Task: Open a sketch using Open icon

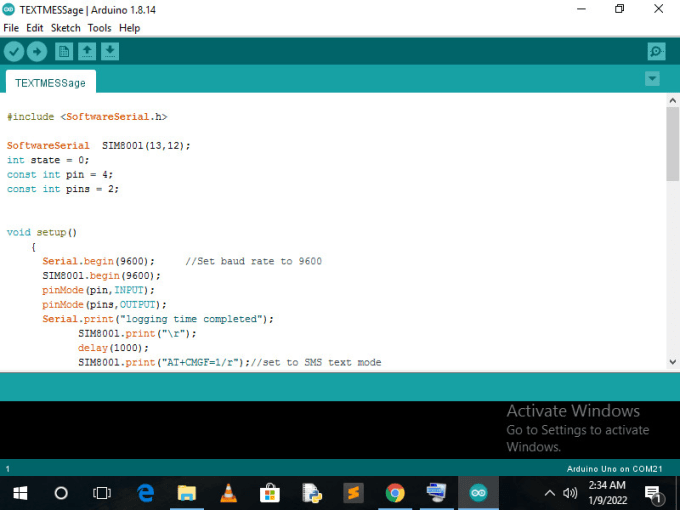Action: pyautogui.click(x=87, y=52)
